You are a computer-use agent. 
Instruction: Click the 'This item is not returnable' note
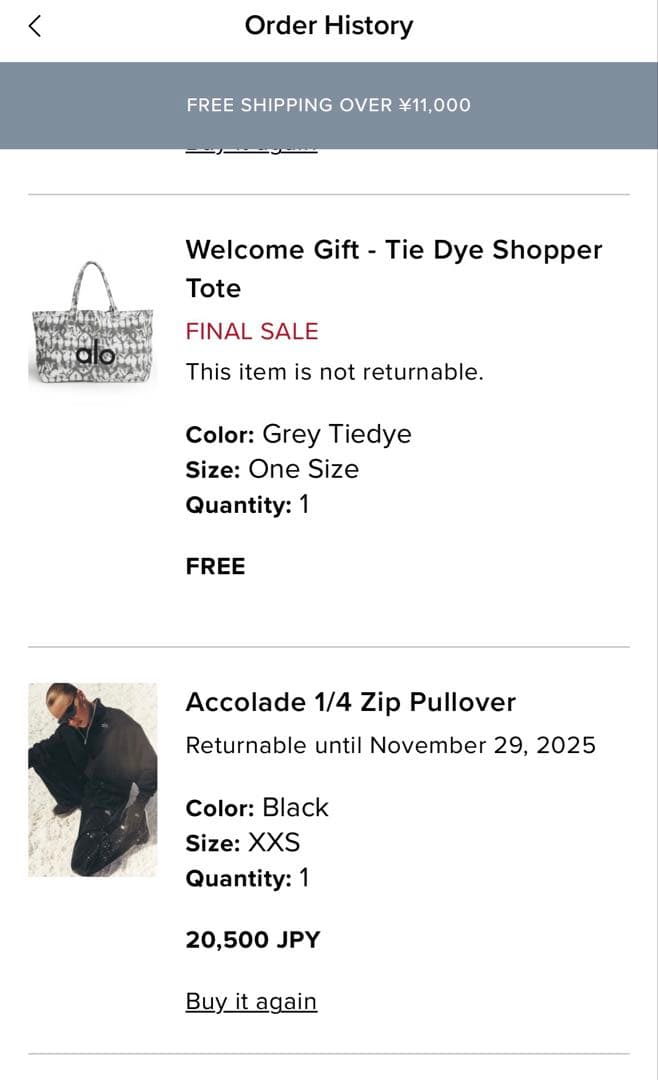click(334, 372)
